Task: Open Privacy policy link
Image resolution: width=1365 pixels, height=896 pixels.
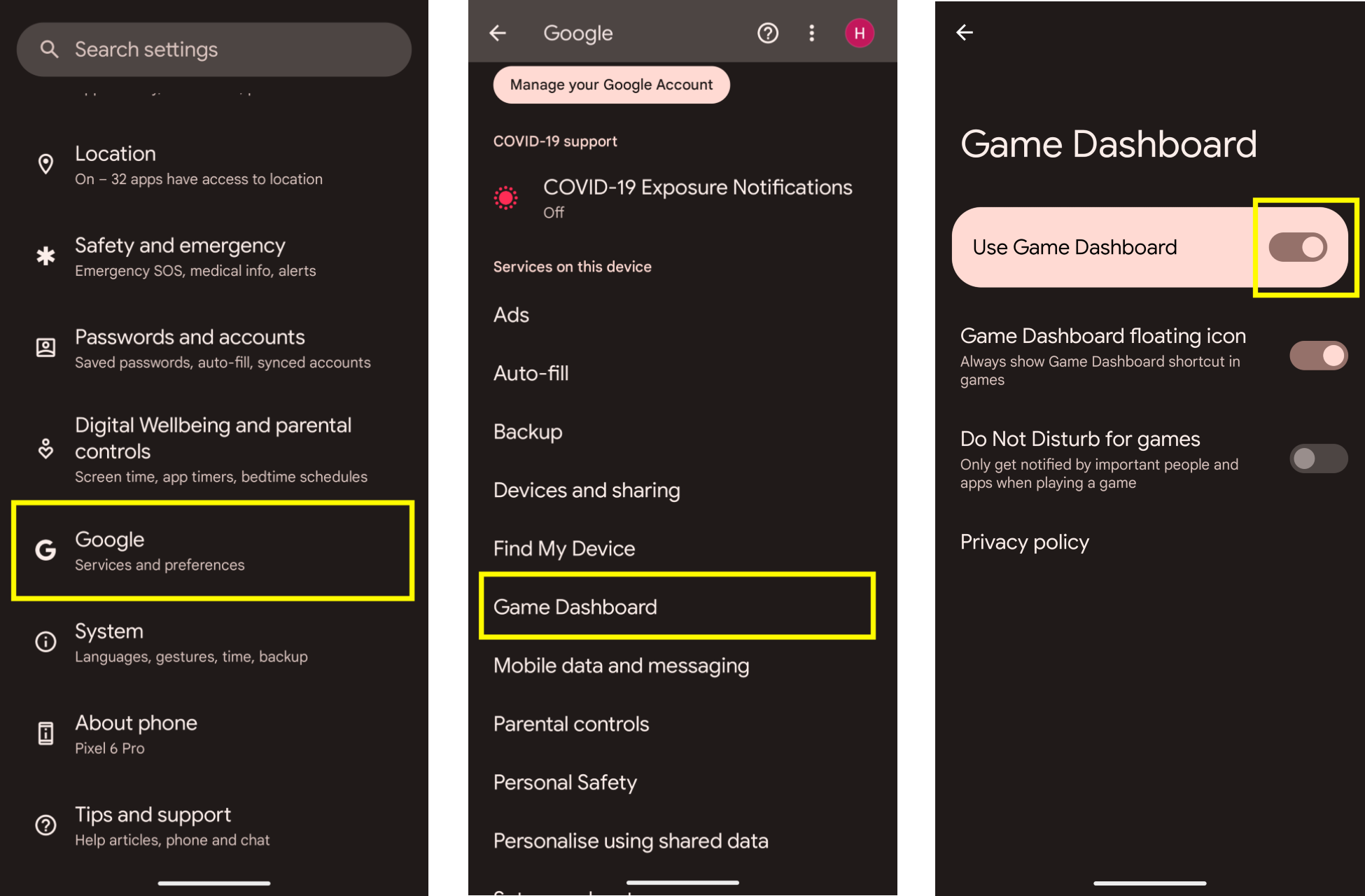Action: pyautogui.click(x=1025, y=541)
